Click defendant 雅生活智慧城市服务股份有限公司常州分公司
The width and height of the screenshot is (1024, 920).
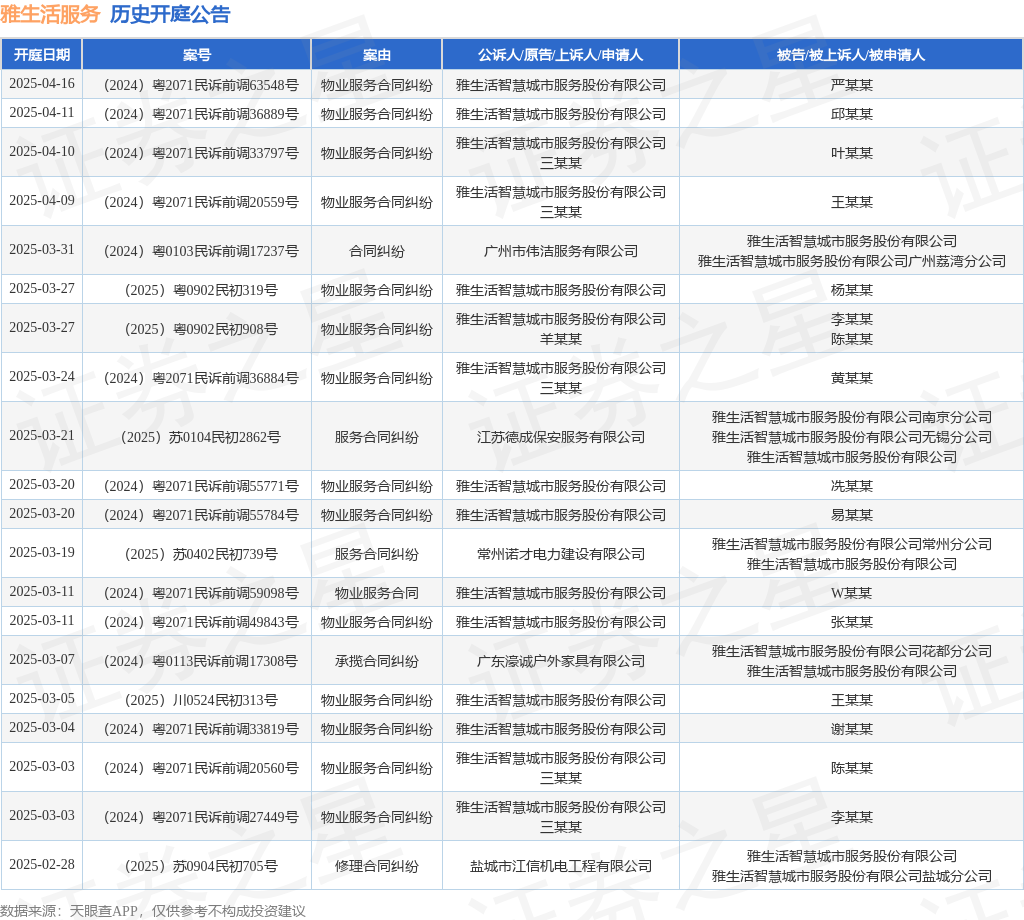[852, 545]
